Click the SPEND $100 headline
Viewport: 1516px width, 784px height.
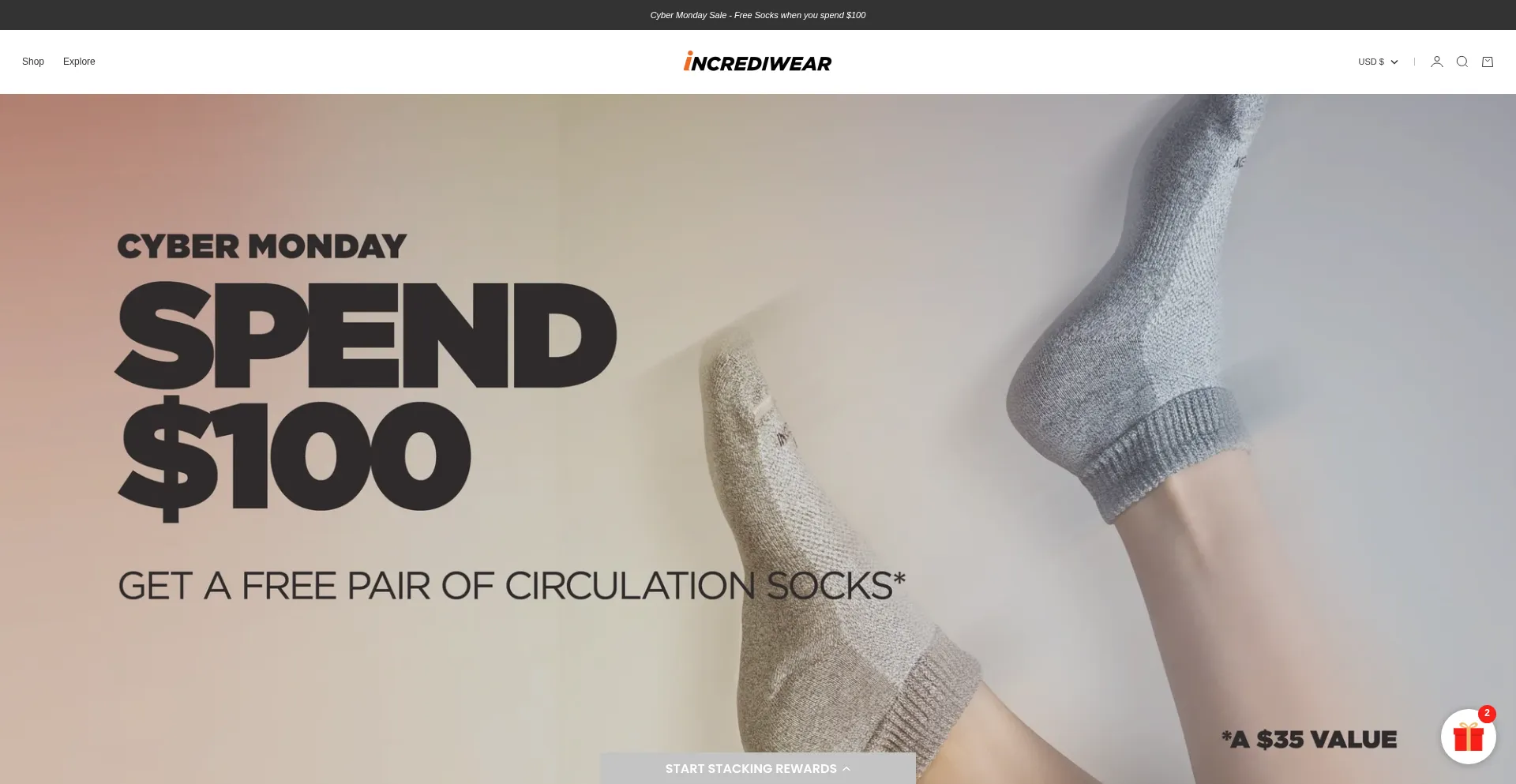tap(366, 400)
